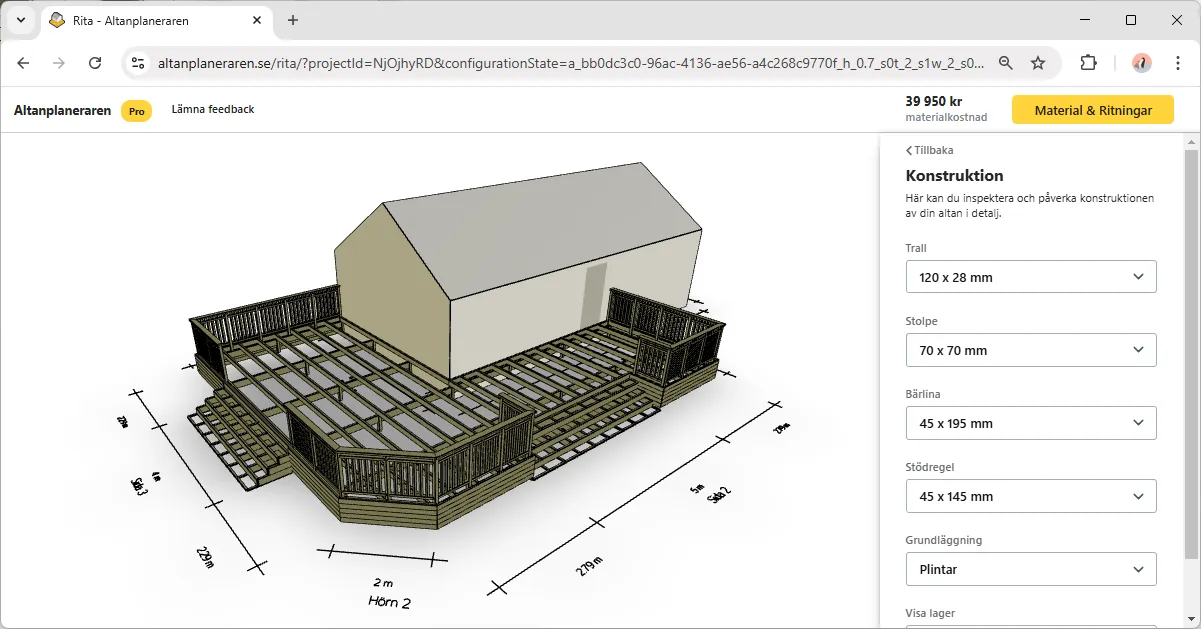1201x629 pixels.
Task: Bookmark this page with star icon
Action: pyautogui.click(x=1038, y=63)
